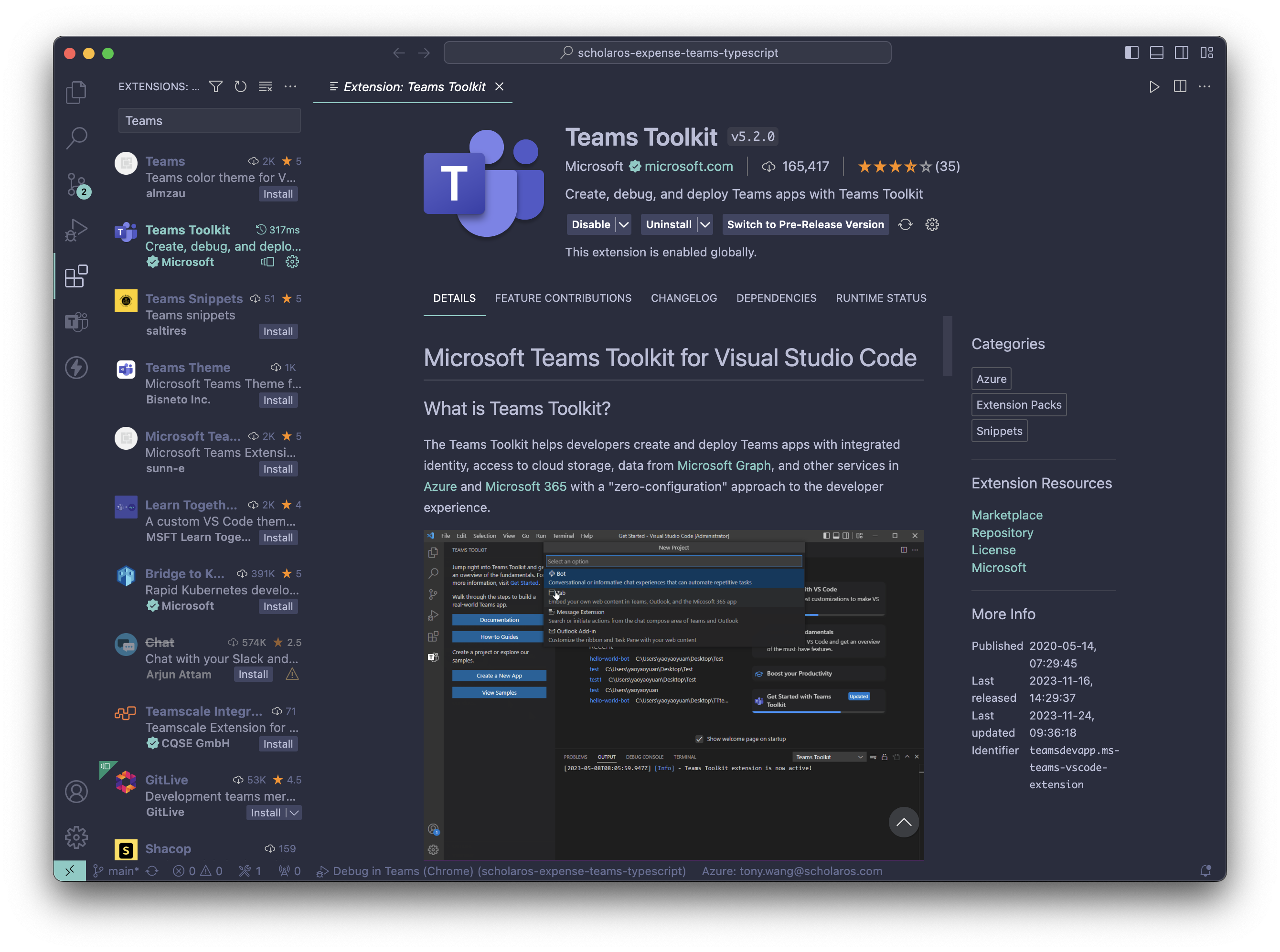The height and width of the screenshot is (952, 1280).
Task: Switch to FEATURE CONTRIBUTIONS tab
Action: (563, 298)
